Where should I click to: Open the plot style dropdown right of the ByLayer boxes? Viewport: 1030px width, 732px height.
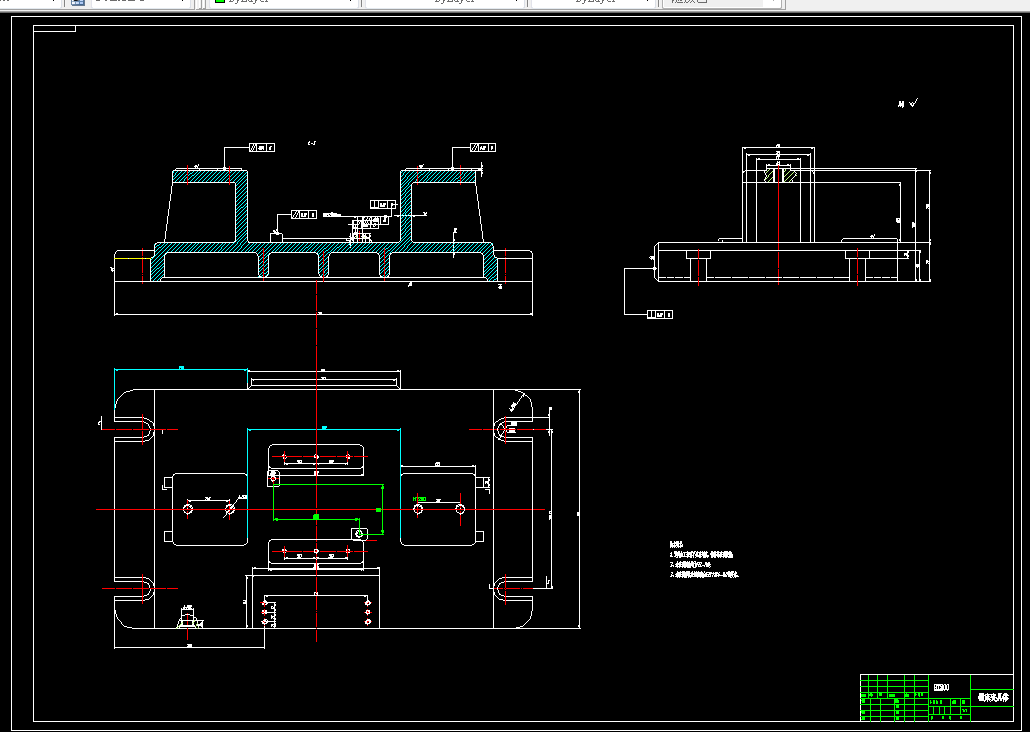[x=720, y=2]
